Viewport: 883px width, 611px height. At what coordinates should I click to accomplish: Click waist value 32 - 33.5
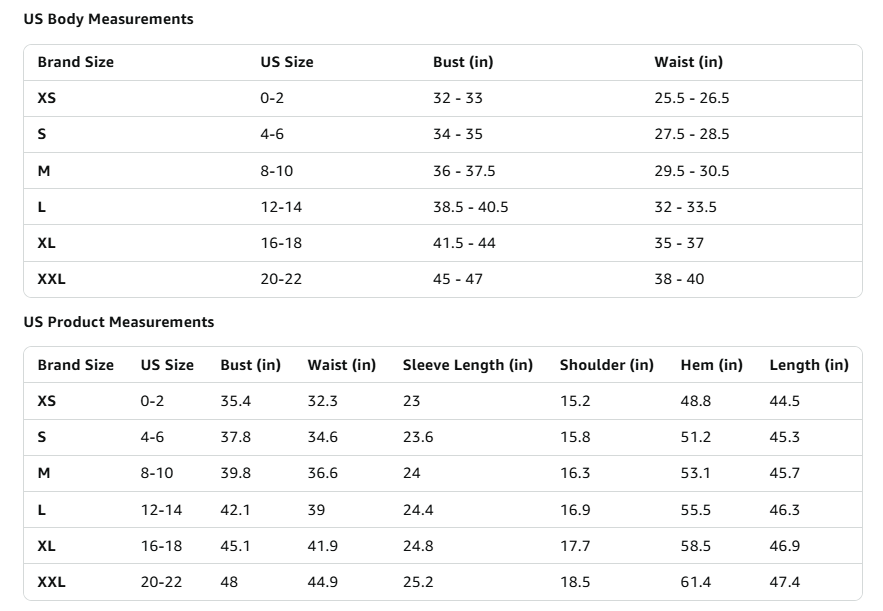(x=685, y=207)
